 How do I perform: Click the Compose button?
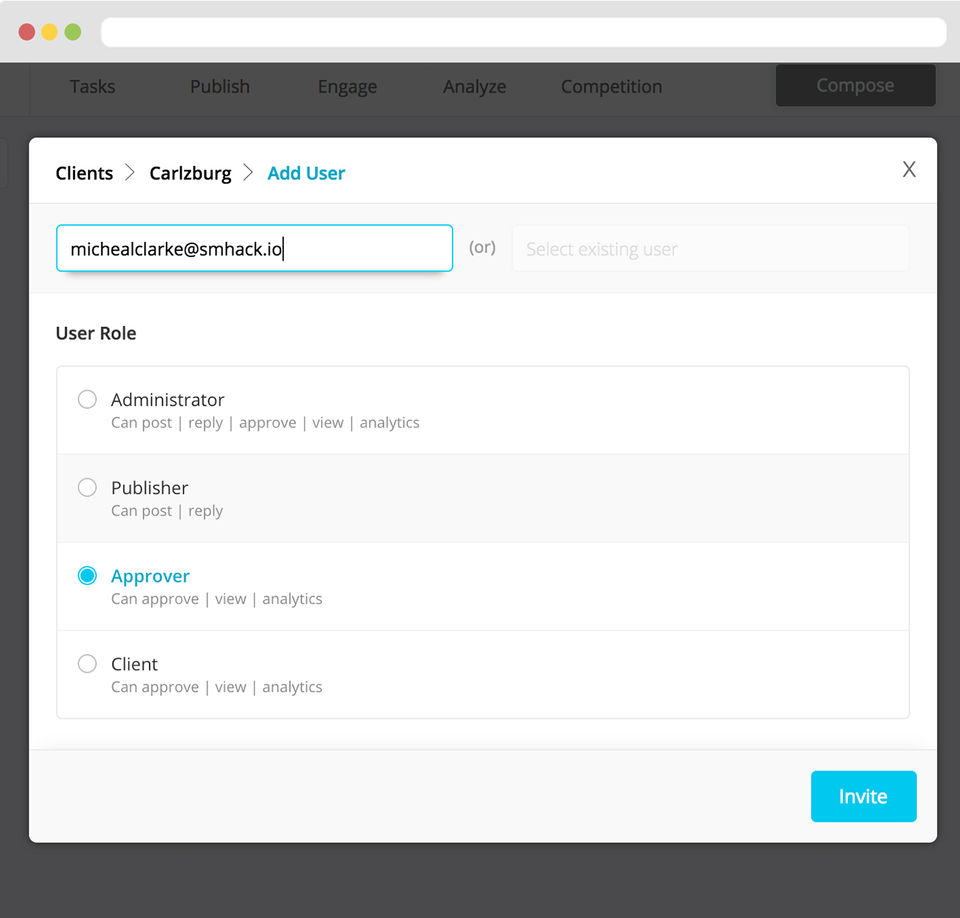pyautogui.click(x=855, y=86)
